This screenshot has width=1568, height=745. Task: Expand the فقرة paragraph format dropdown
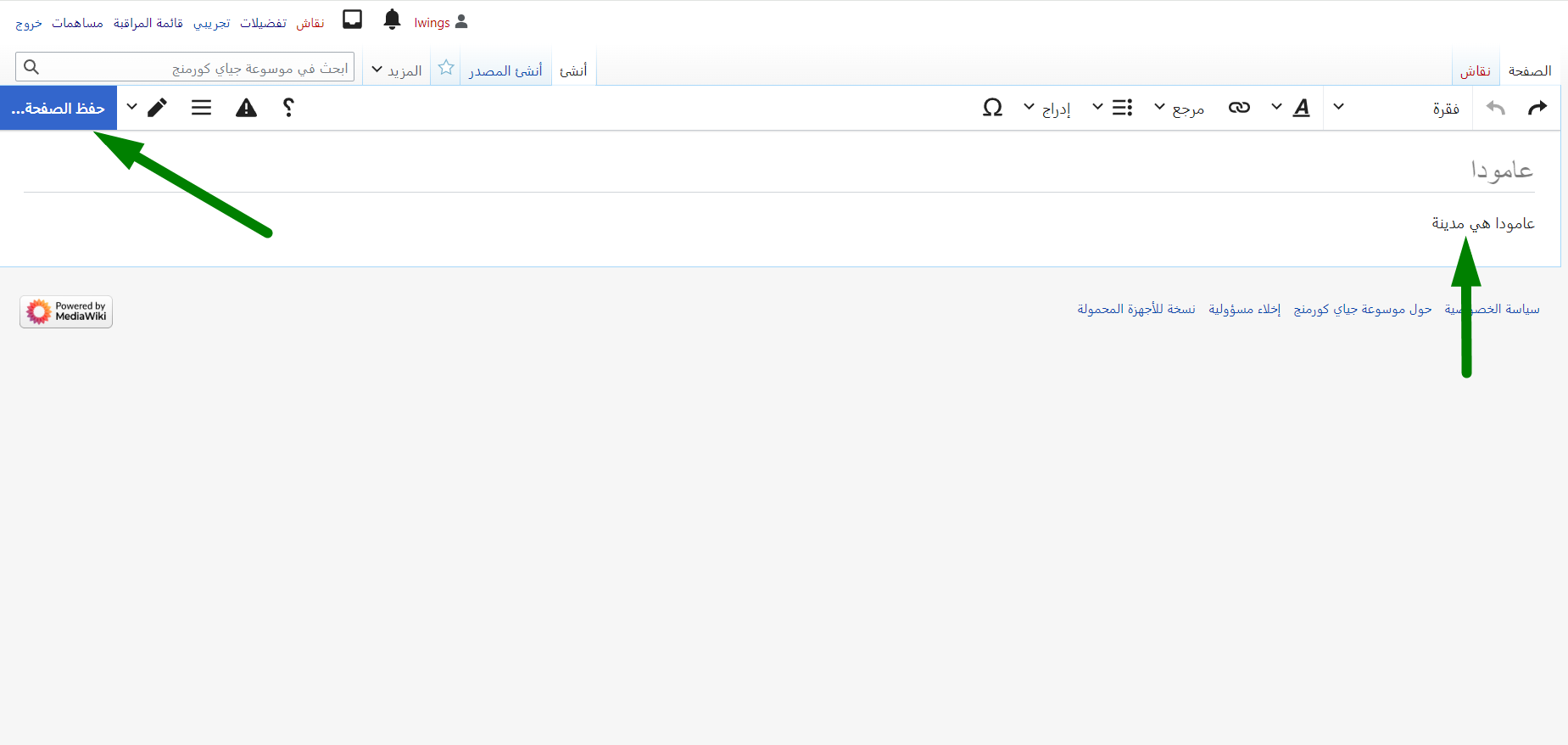point(1399,108)
